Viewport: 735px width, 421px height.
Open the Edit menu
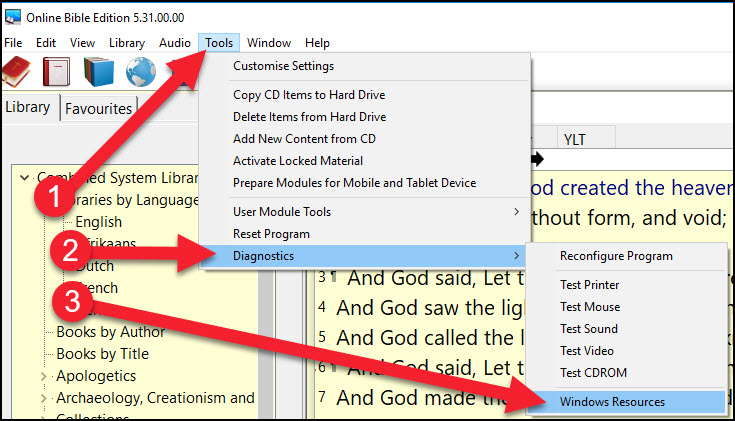46,43
